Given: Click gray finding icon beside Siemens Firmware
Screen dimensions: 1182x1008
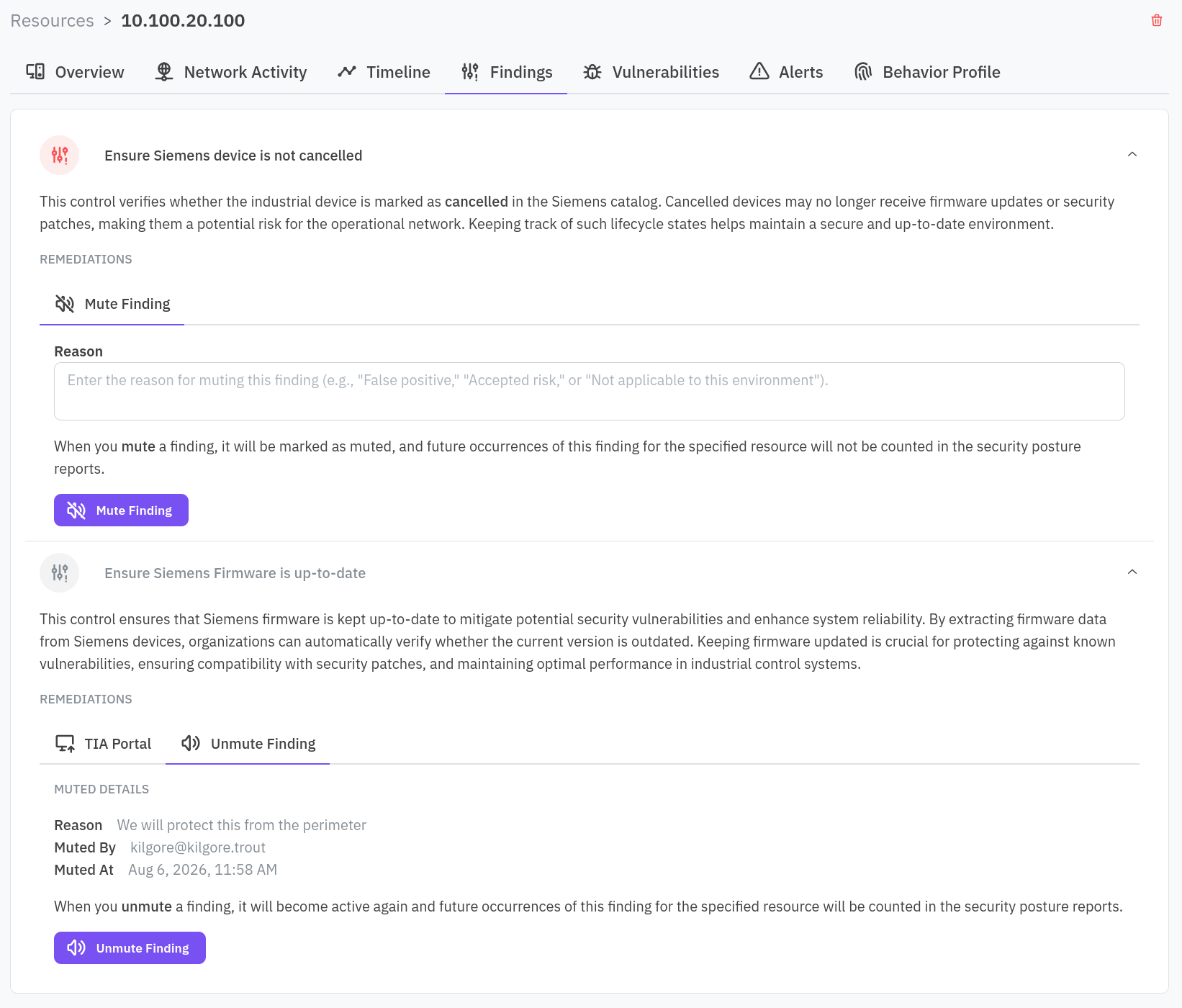Looking at the screenshot, I should pos(60,572).
